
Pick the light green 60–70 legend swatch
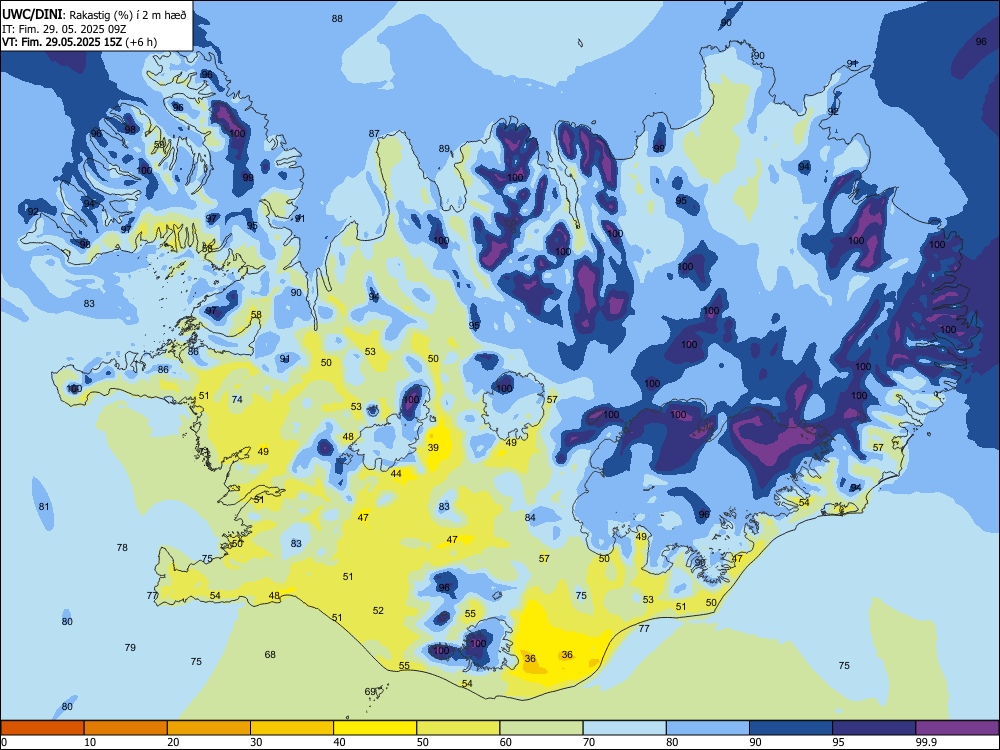tap(541, 728)
